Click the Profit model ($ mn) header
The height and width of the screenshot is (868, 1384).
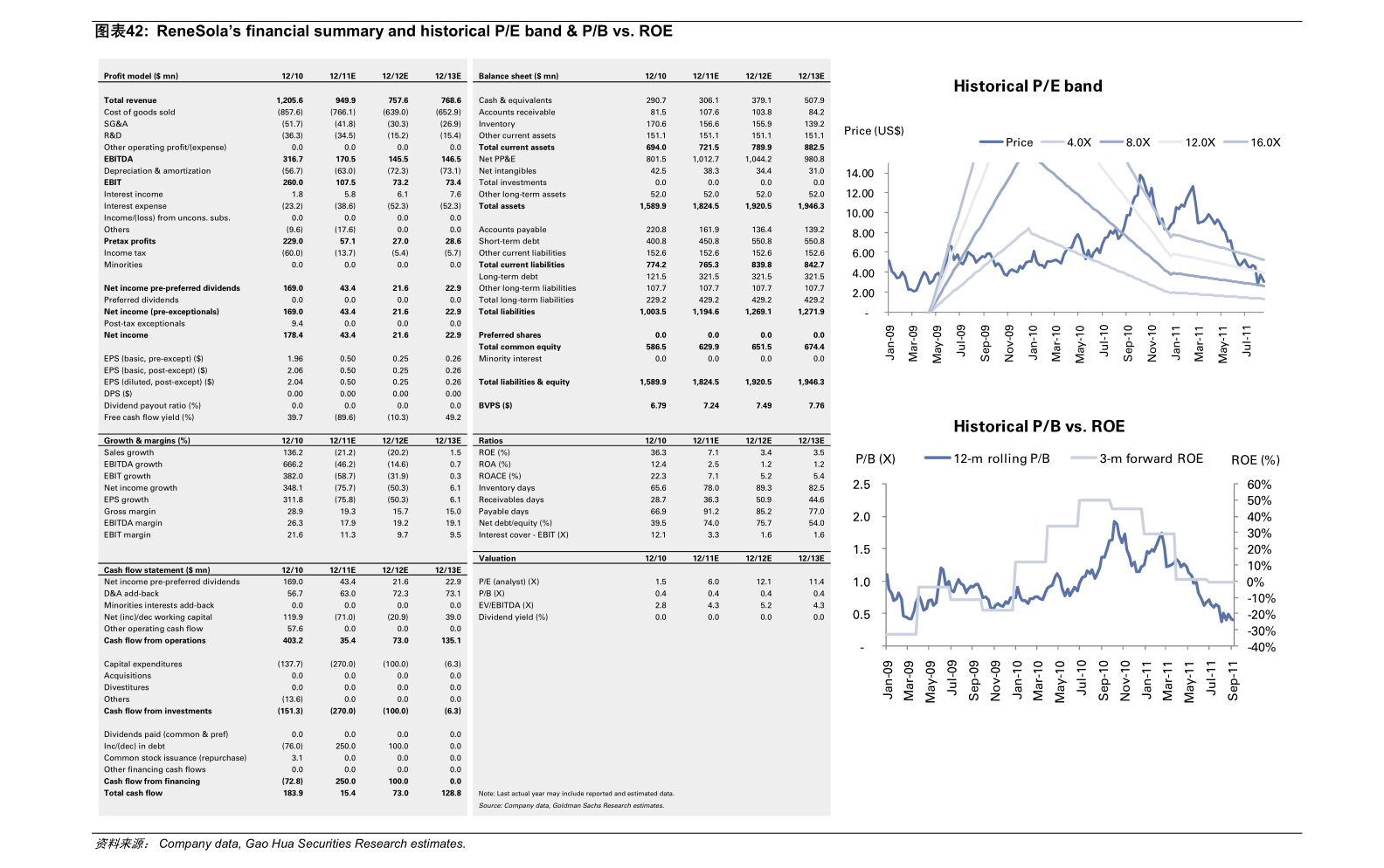141,76
